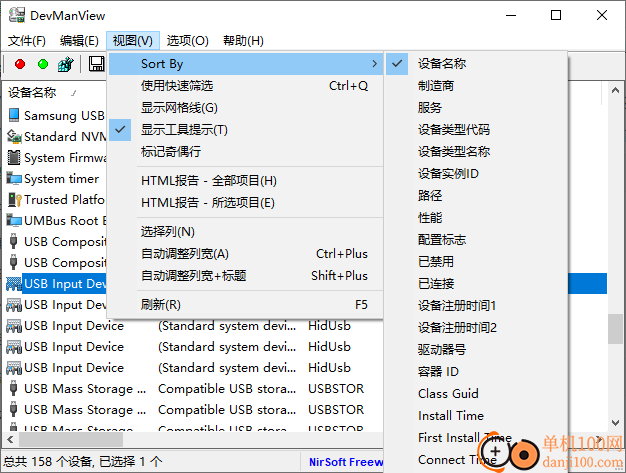The image size is (626, 473).
Task: Click vertical scrollbar down arrow
Action: 615,422
